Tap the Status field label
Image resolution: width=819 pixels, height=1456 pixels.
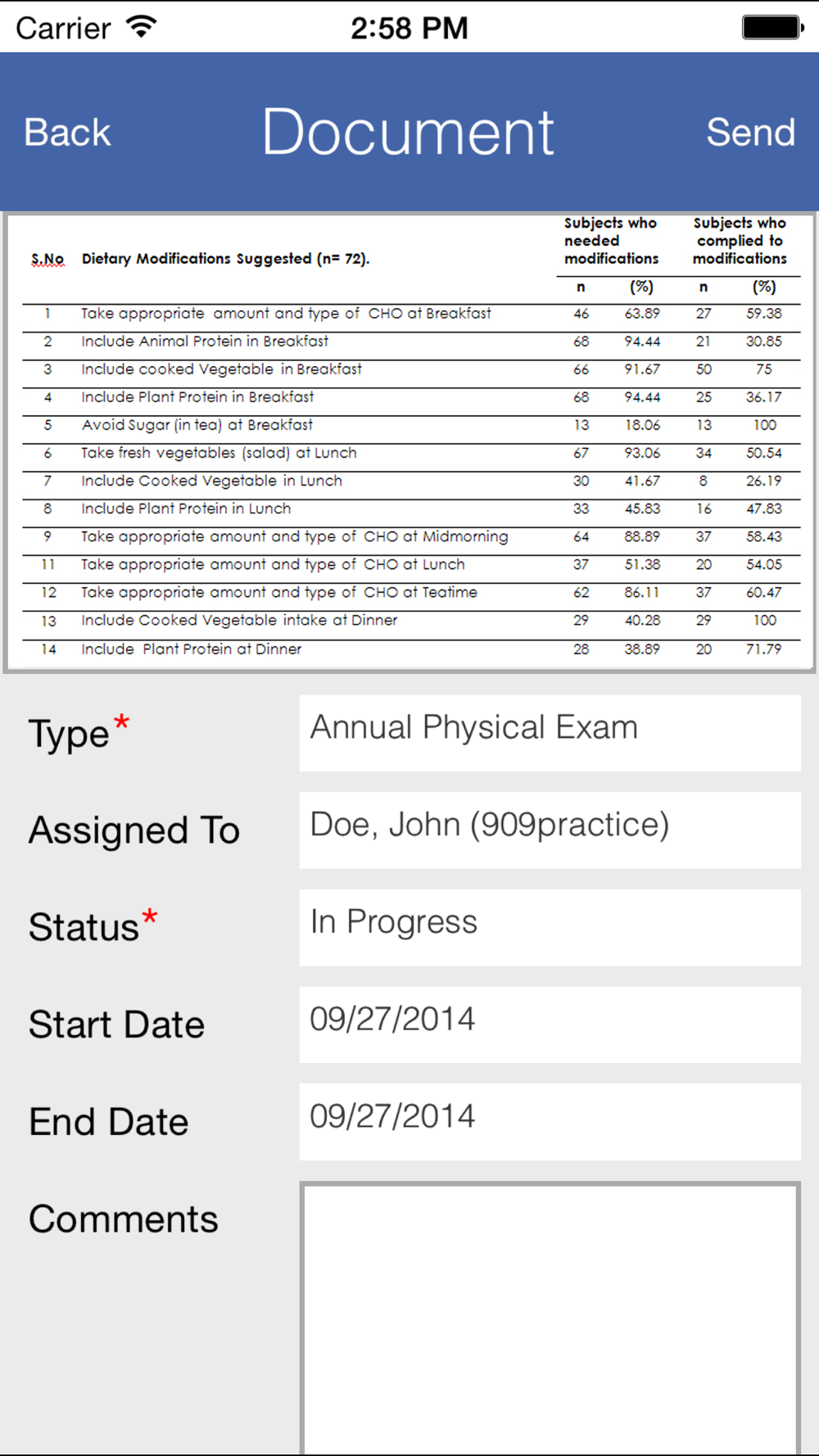point(84,928)
